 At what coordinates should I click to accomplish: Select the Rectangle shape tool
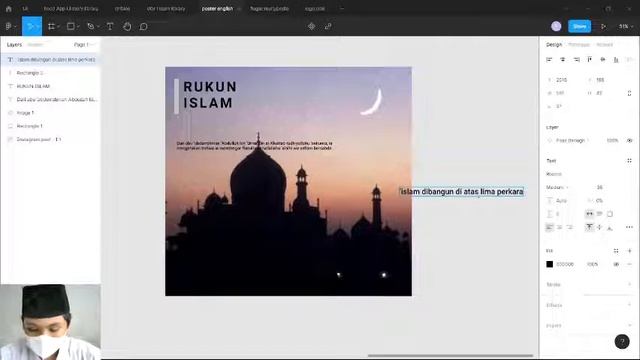coord(71,26)
